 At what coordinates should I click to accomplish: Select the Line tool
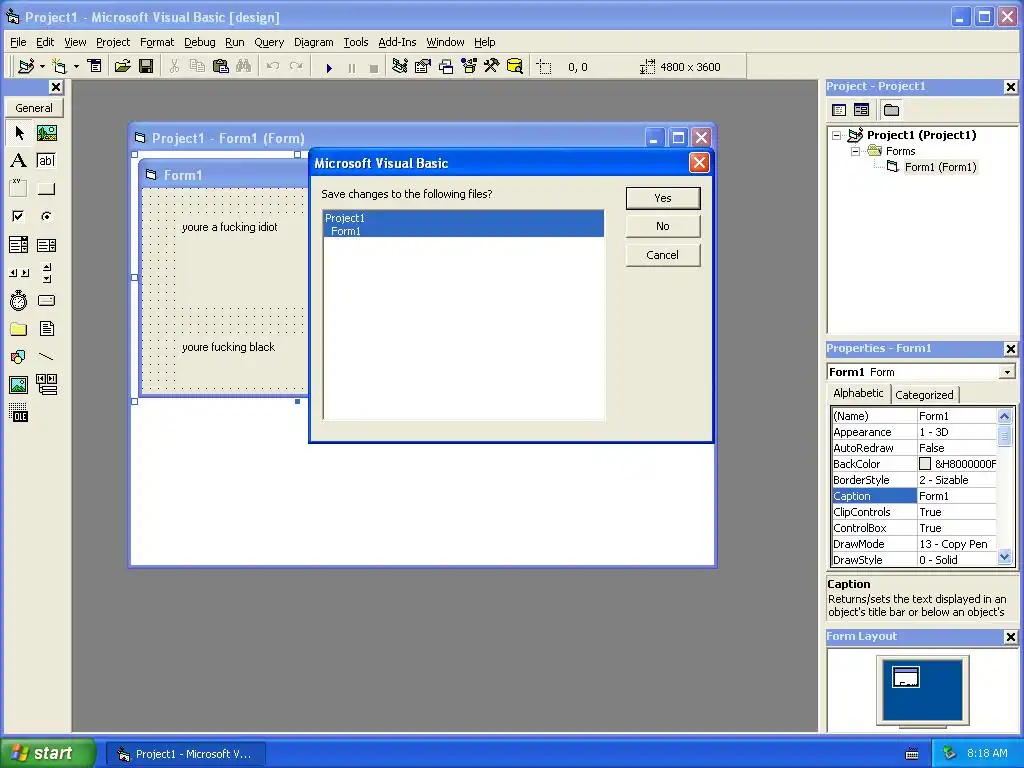[x=46, y=357]
